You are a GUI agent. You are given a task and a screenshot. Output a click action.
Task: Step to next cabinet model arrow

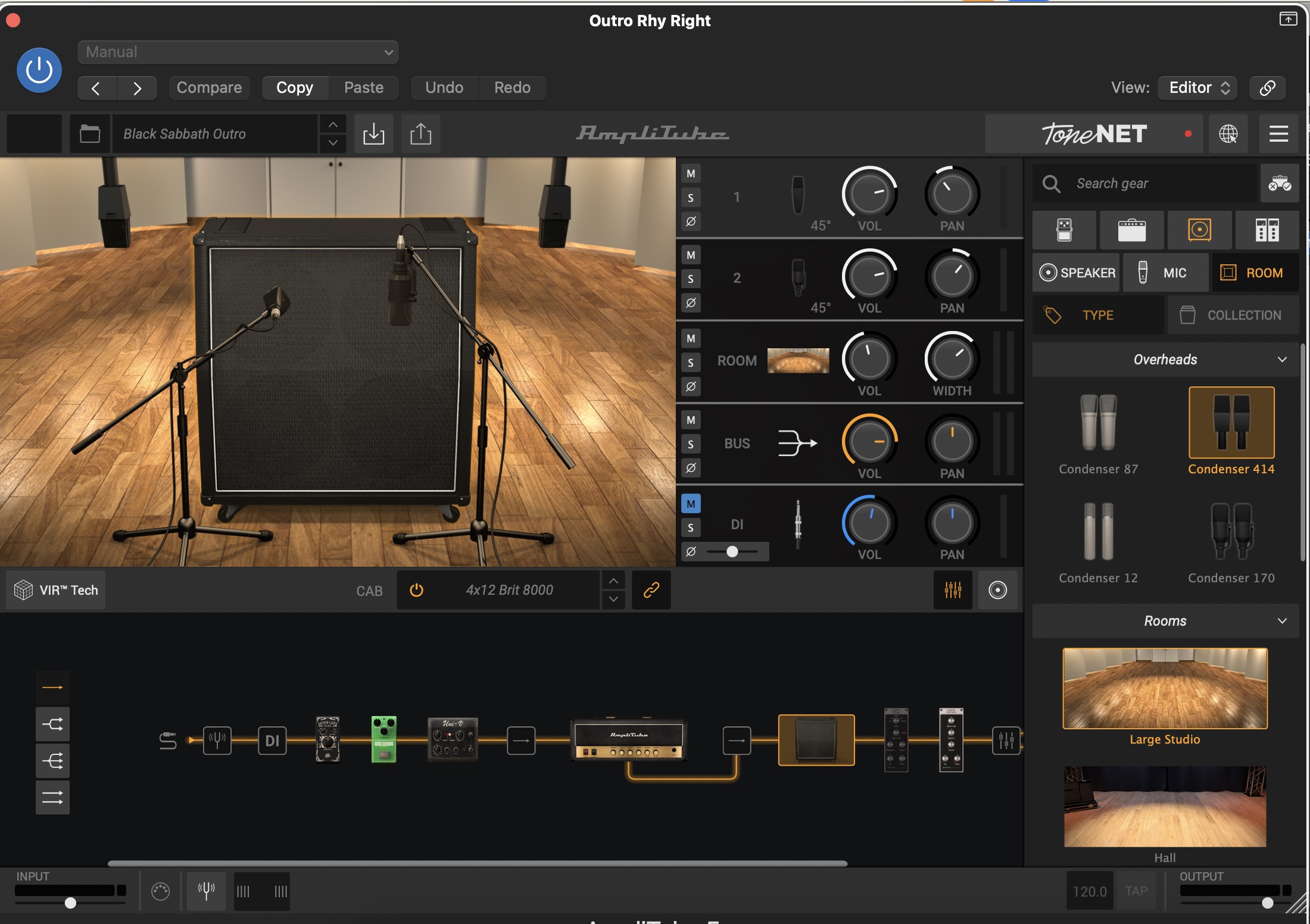(613, 600)
